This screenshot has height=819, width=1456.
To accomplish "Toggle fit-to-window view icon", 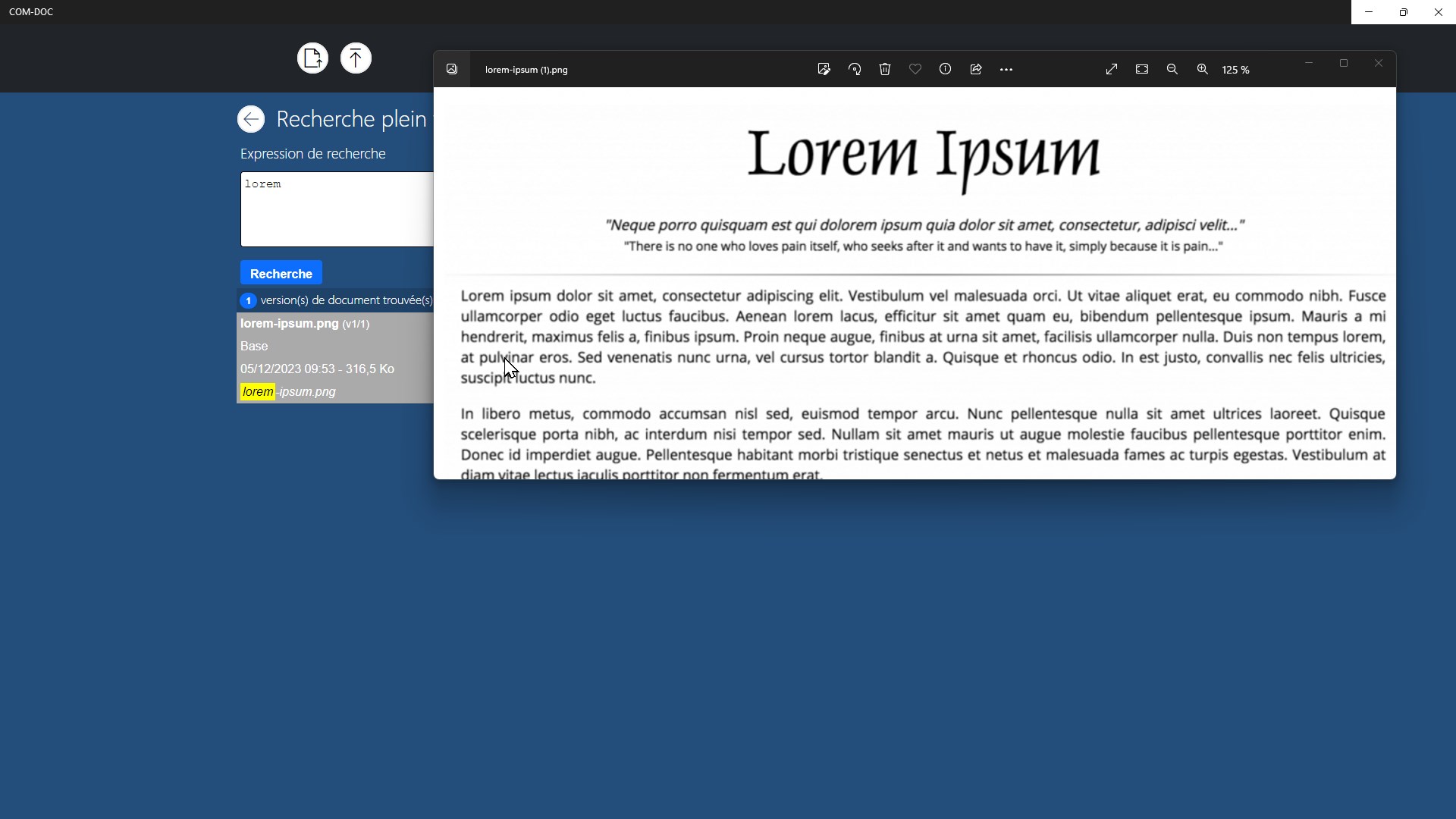I will [x=1142, y=69].
